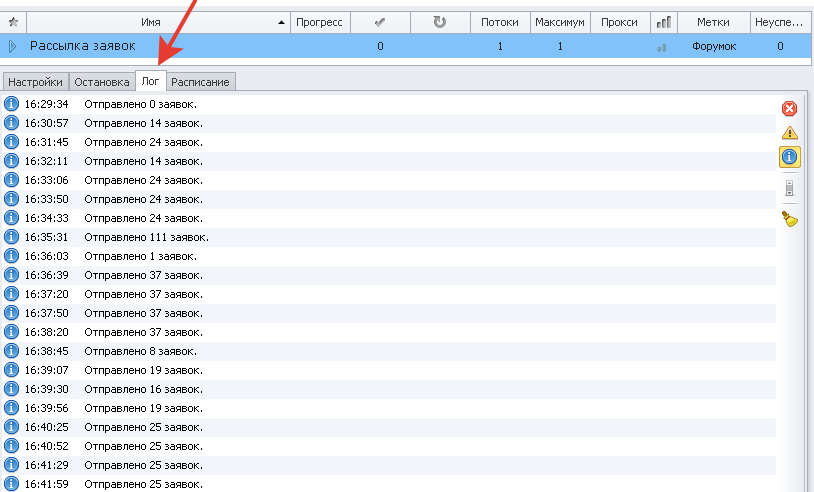
Task: Click the Максимум column header
Action: [560, 22]
